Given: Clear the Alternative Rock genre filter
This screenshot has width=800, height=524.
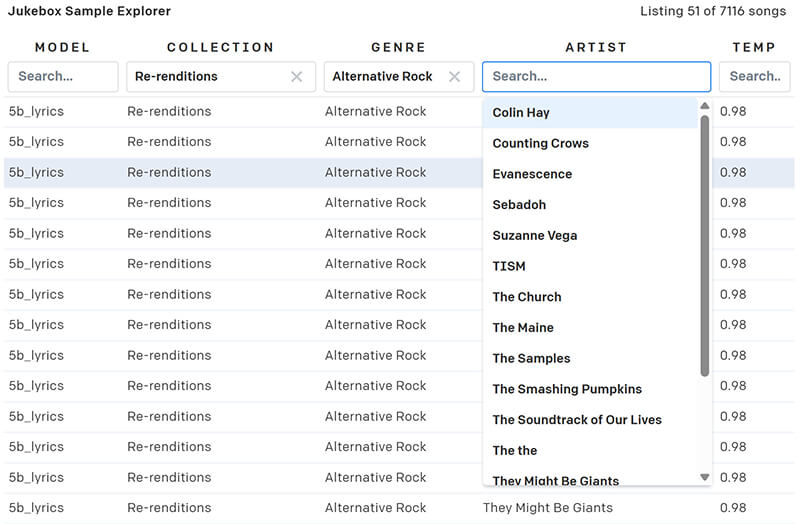Looking at the screenshot, I should 455,77.
